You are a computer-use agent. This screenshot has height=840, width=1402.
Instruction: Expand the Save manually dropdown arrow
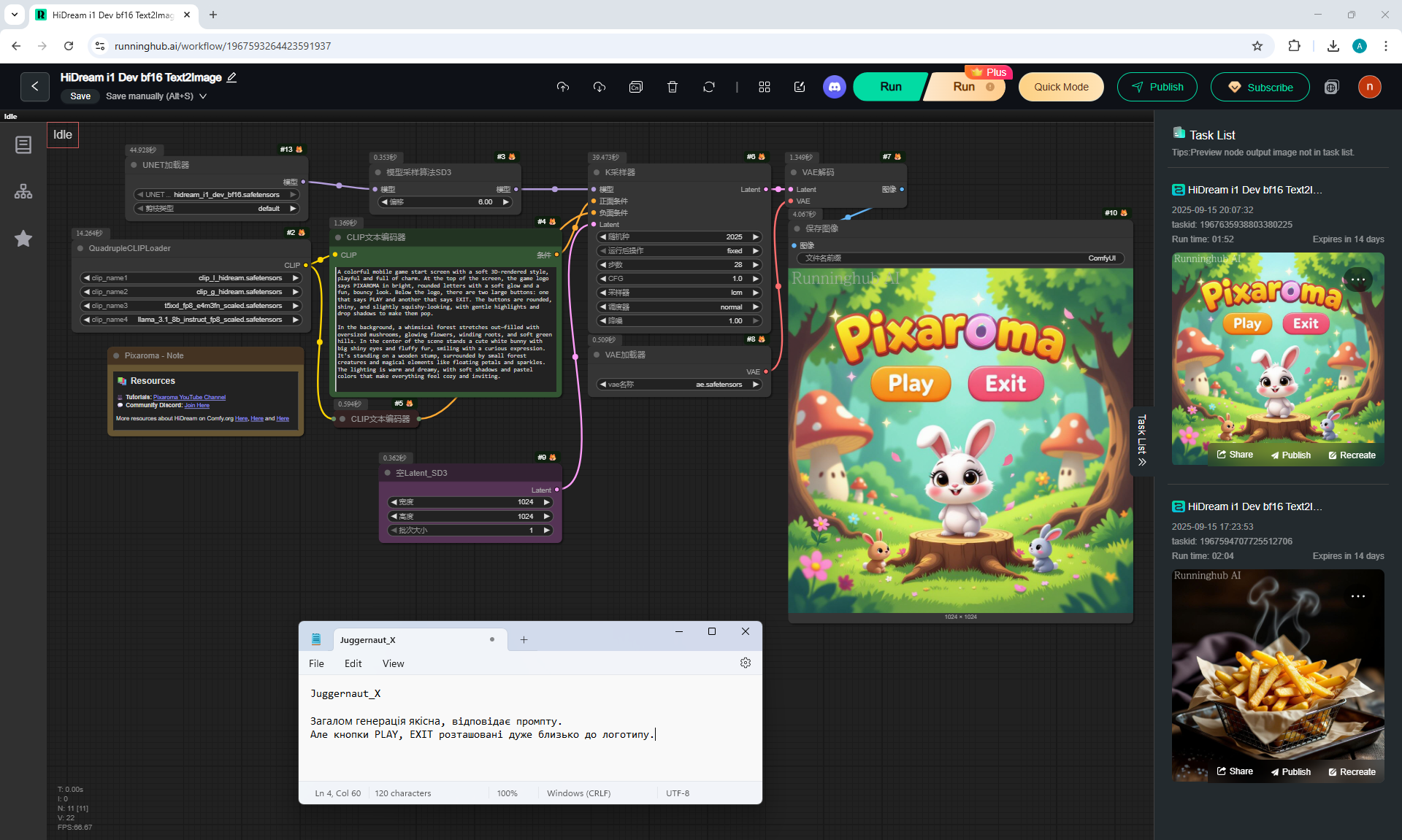(203, 96)
